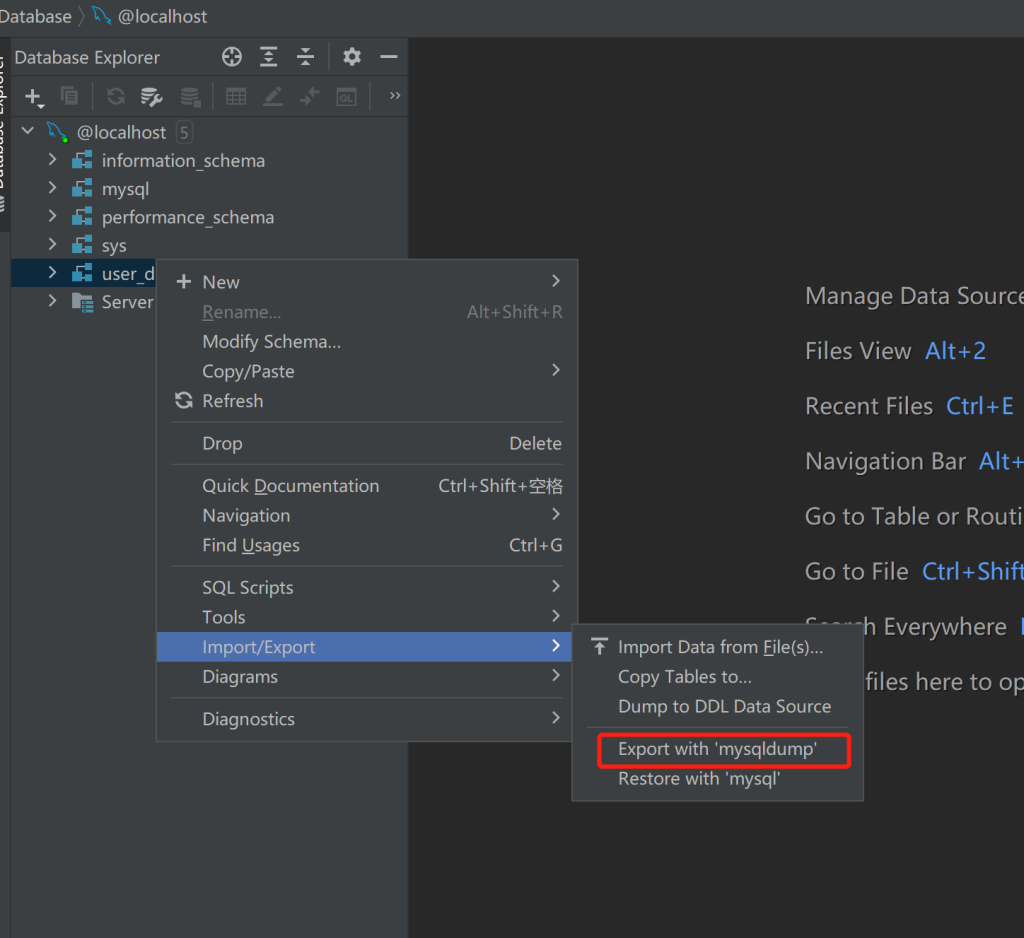1024x938 pixels.
Task: Open the SQL Scripts submenu
Action: 248,587
